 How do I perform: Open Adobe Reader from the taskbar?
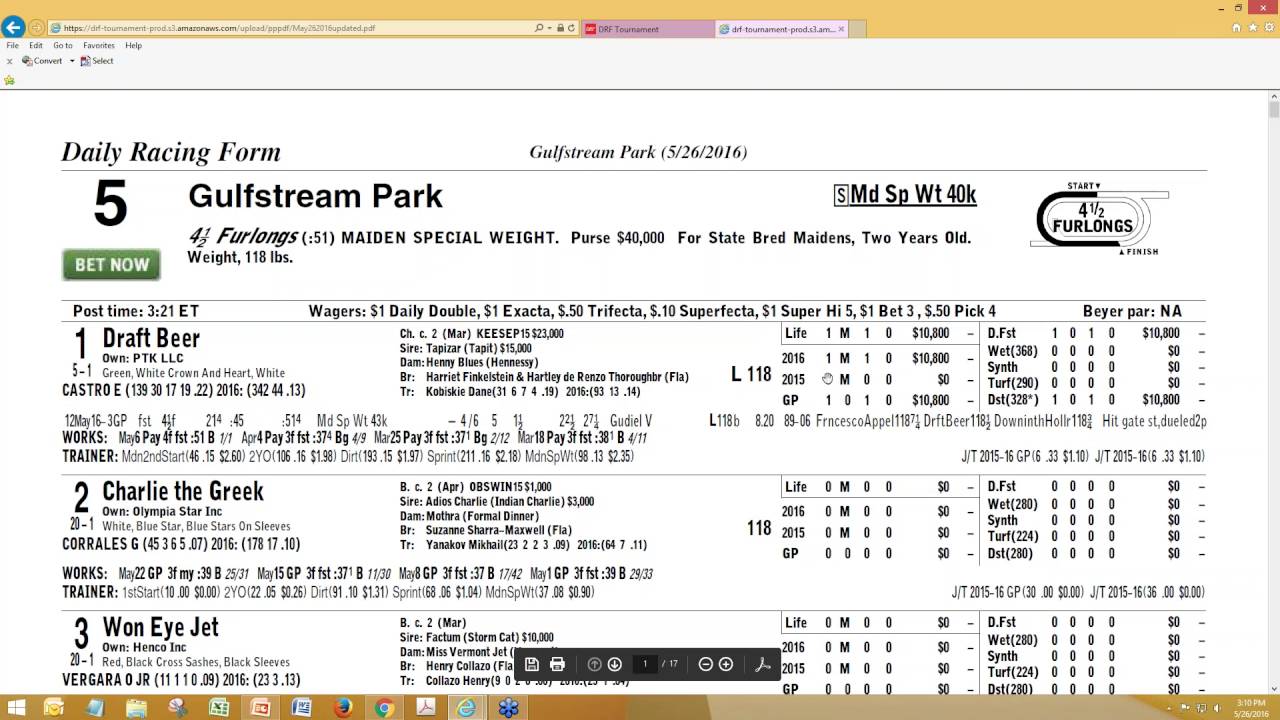pos(425,708)
